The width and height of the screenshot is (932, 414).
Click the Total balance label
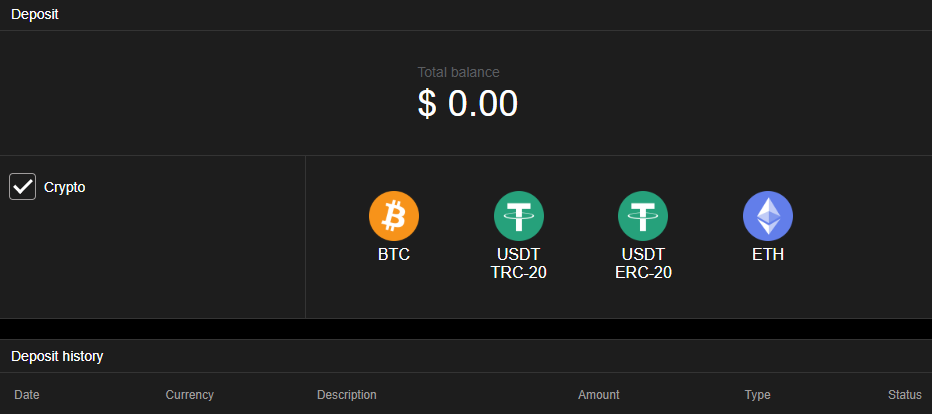click(x=458, y=72)
